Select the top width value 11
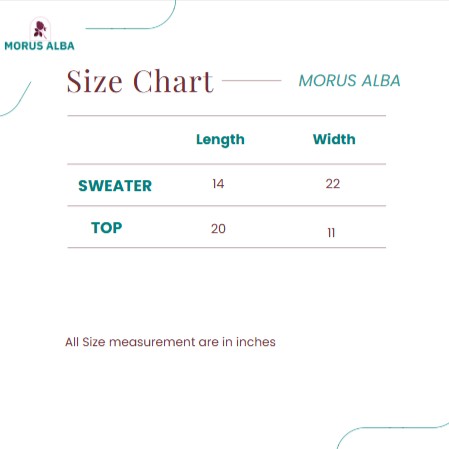 click(331, 233)
